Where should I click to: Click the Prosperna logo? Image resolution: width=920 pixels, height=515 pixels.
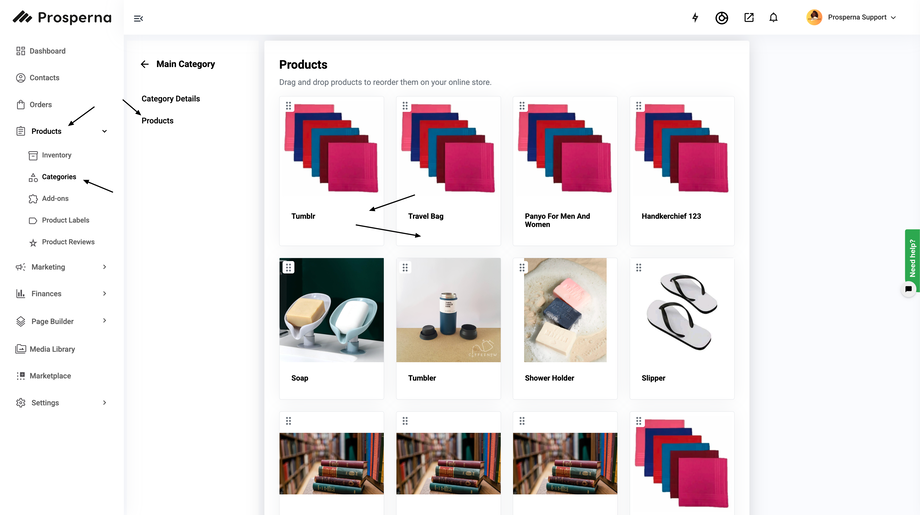pos(62,18)
